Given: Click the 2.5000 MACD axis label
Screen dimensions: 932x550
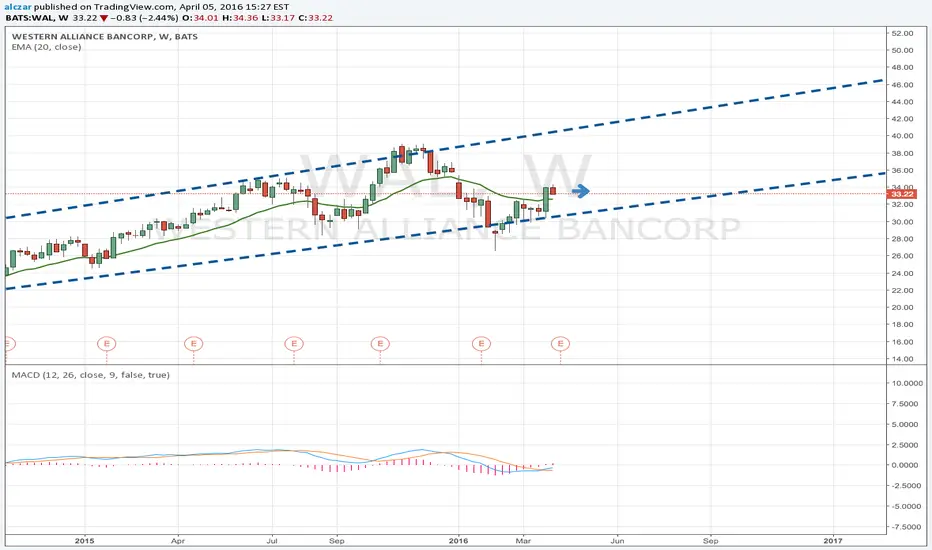Looking at the screenshot, I should 907,445.
